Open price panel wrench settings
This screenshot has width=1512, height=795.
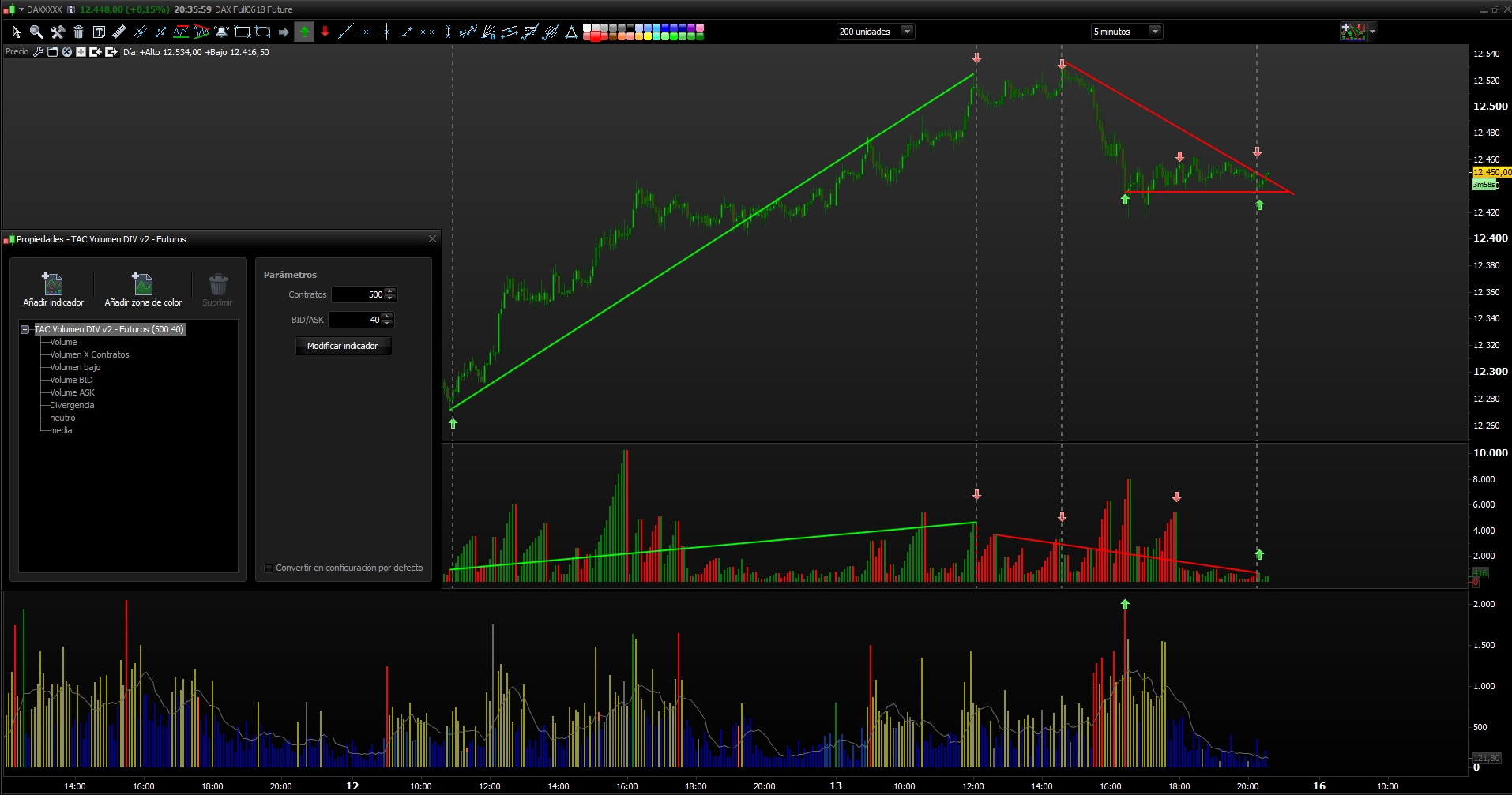pos(38,52)
